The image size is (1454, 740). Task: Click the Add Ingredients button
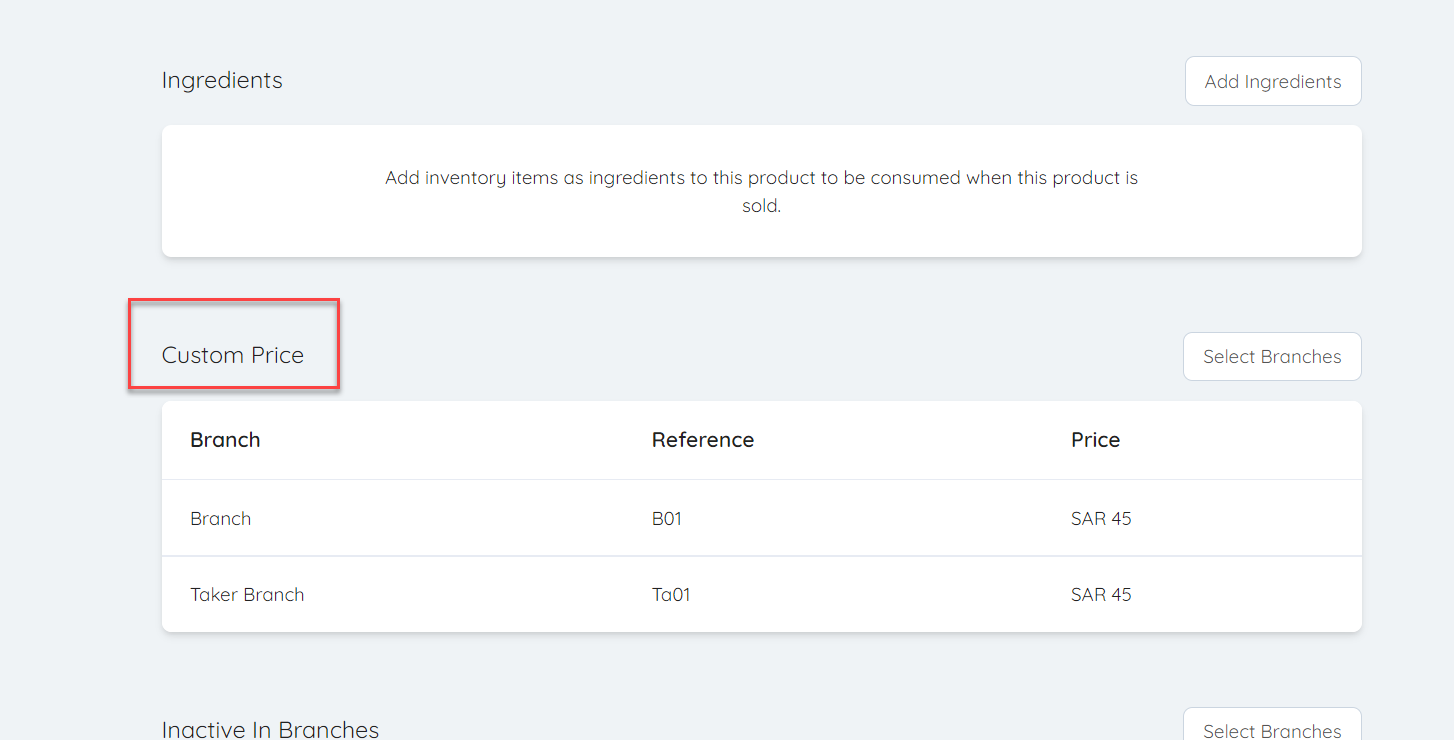pyautogui.click(x=1272, y=81)
